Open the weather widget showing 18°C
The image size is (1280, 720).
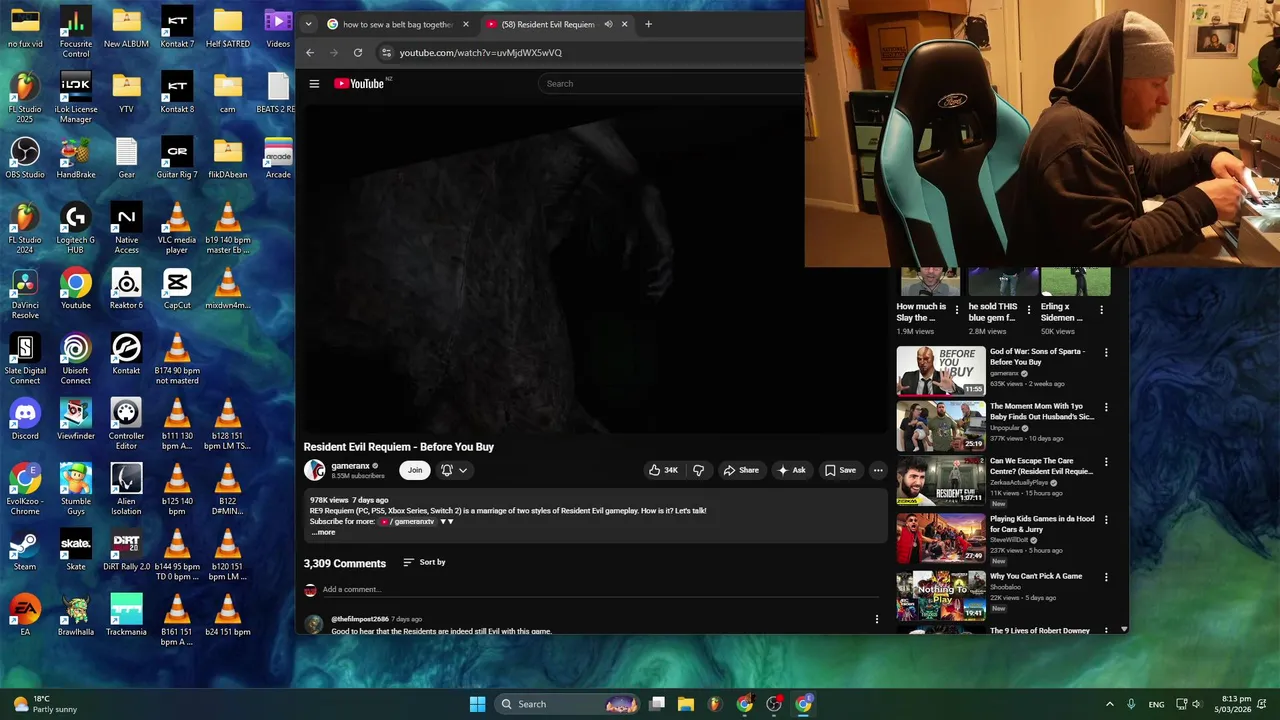(x=45, y=704)
